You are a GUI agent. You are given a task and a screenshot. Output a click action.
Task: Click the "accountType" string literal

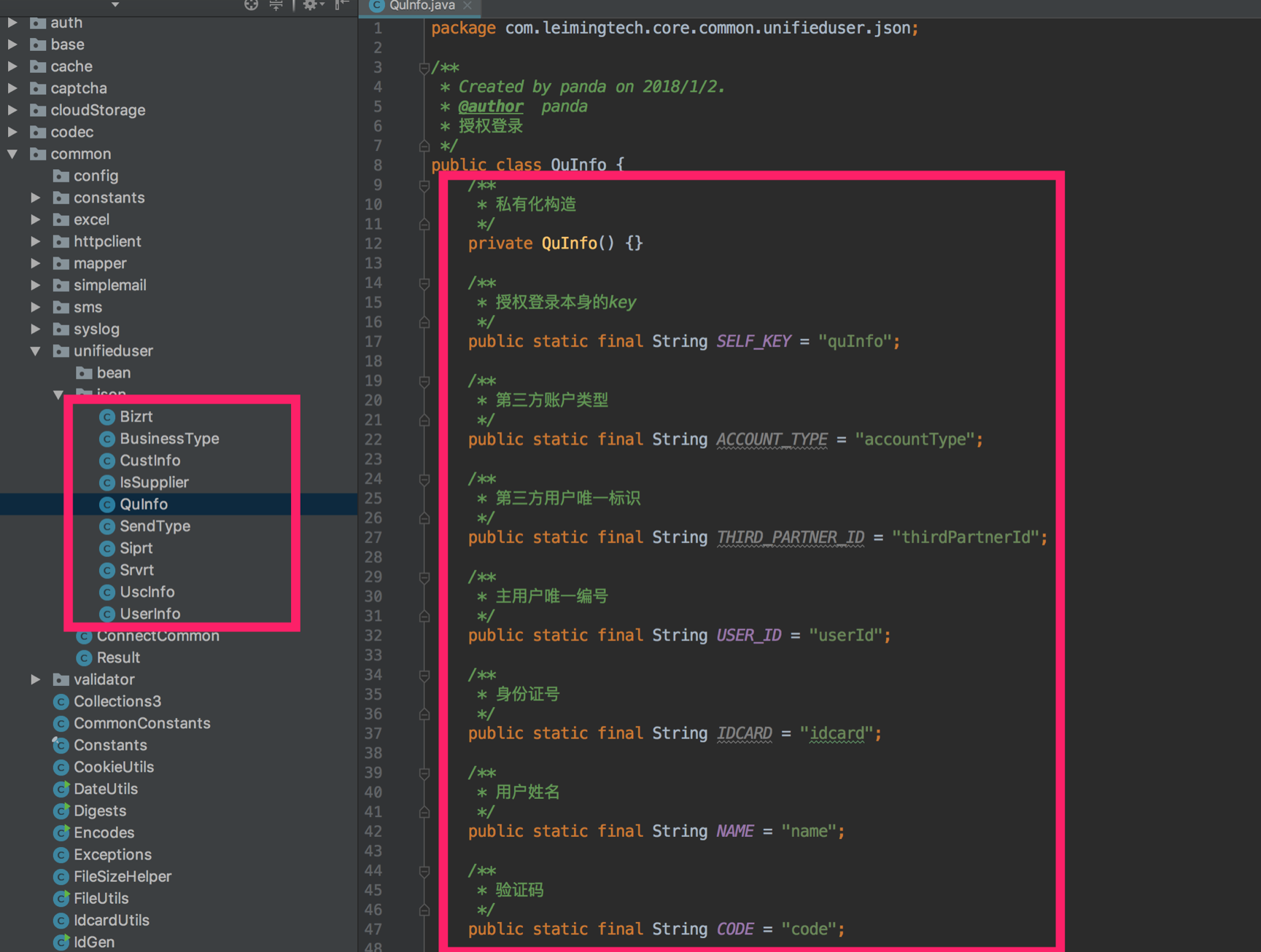tap(914, 440)
